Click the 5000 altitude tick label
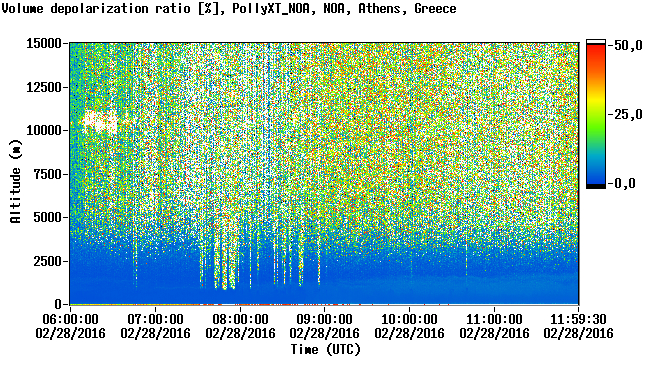Viewport: 665px width, 389px height. [x=47, y=217]
